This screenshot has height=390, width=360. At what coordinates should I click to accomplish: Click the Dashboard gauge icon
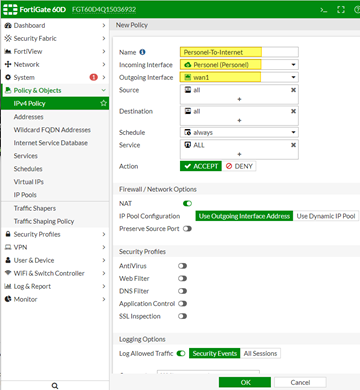pos(8,26)
